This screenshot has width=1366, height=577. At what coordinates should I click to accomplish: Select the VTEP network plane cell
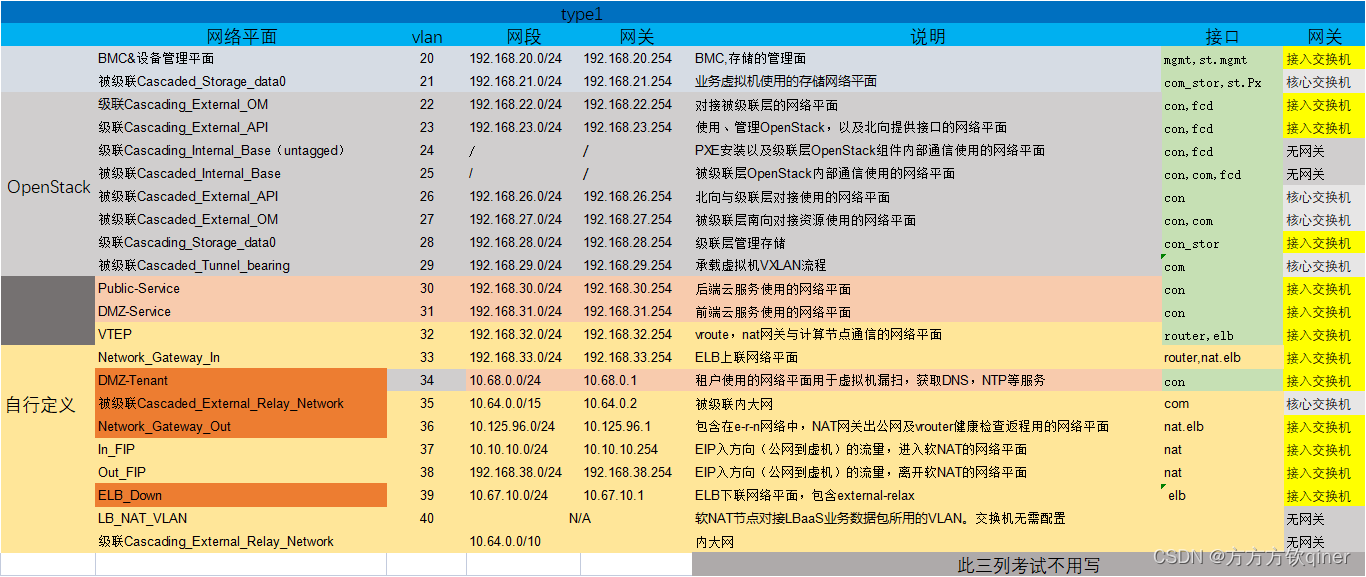point(242,335)
